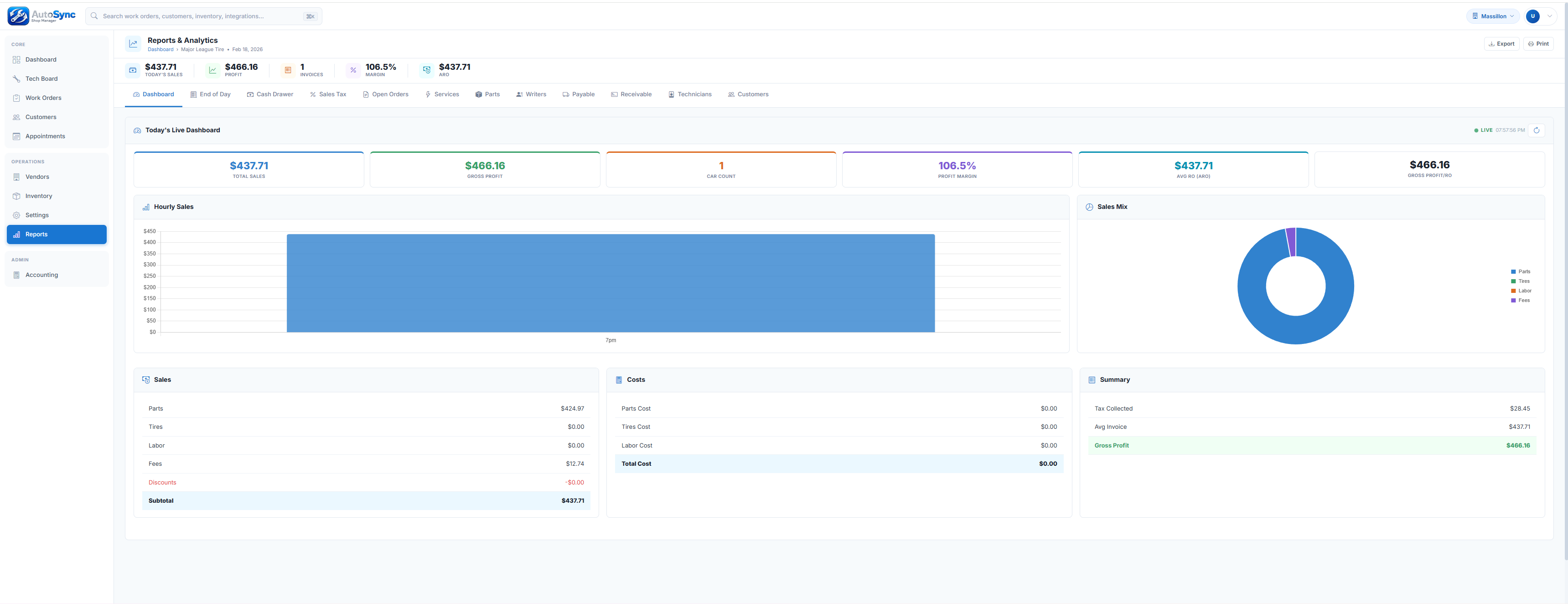Switch to the End of Day tab
Screen dimensions: 1568x604
click(211, 94)
